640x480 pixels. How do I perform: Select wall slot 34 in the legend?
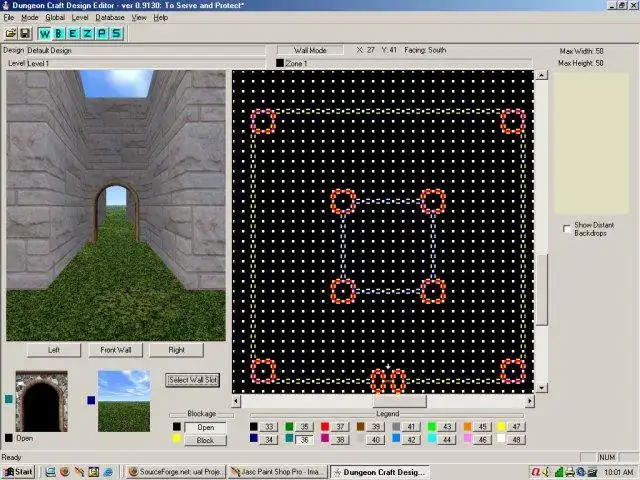point(269,440)
